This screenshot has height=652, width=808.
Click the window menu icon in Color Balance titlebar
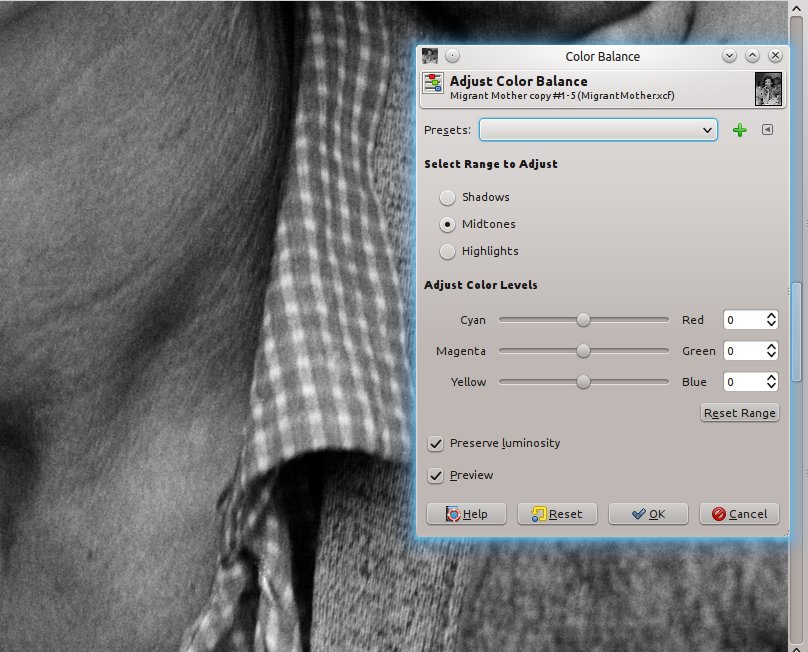(x=430, y=56)
